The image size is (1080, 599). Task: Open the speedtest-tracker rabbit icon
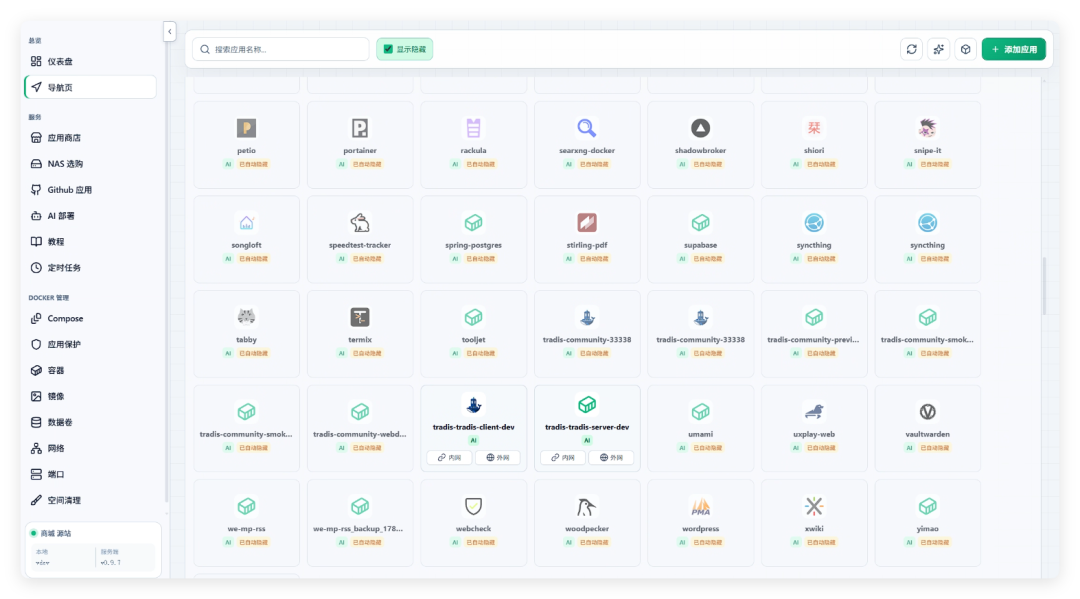(360, 222)
